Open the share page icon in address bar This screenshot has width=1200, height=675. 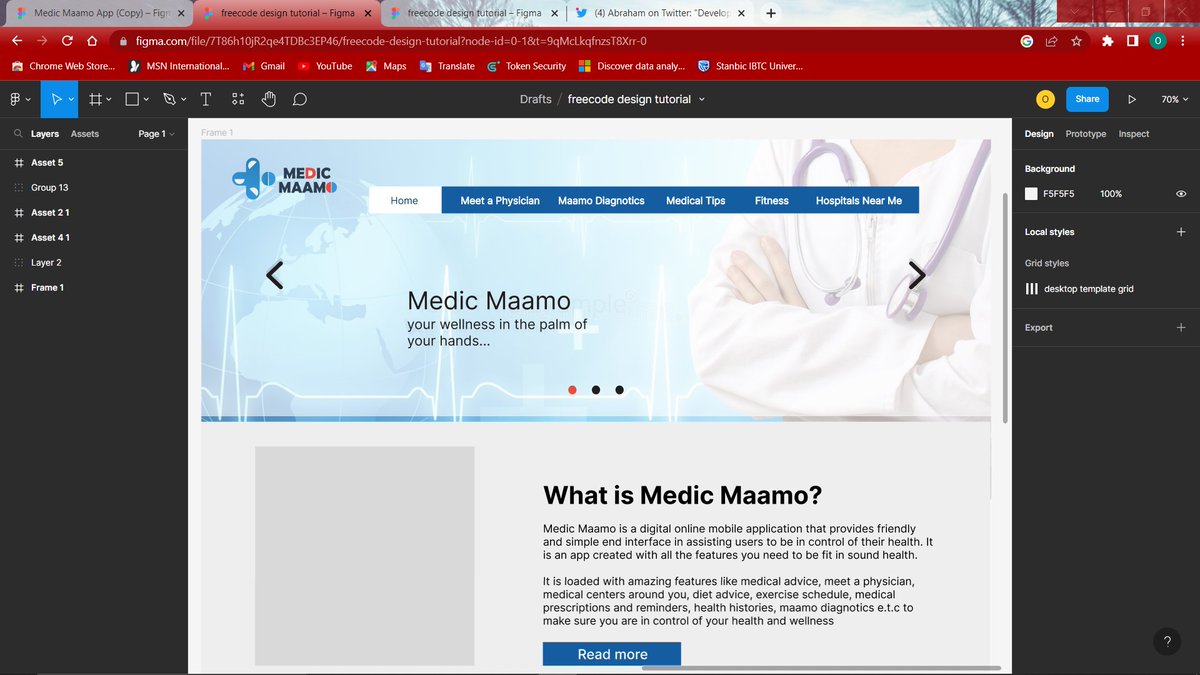pyautogui.click(x=1051, y=41)
